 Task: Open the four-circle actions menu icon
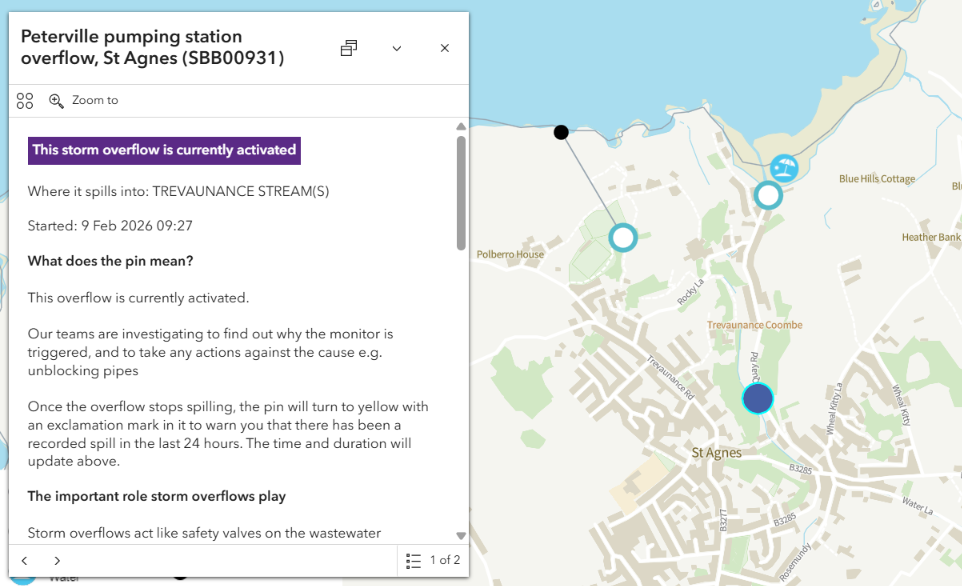25,100
